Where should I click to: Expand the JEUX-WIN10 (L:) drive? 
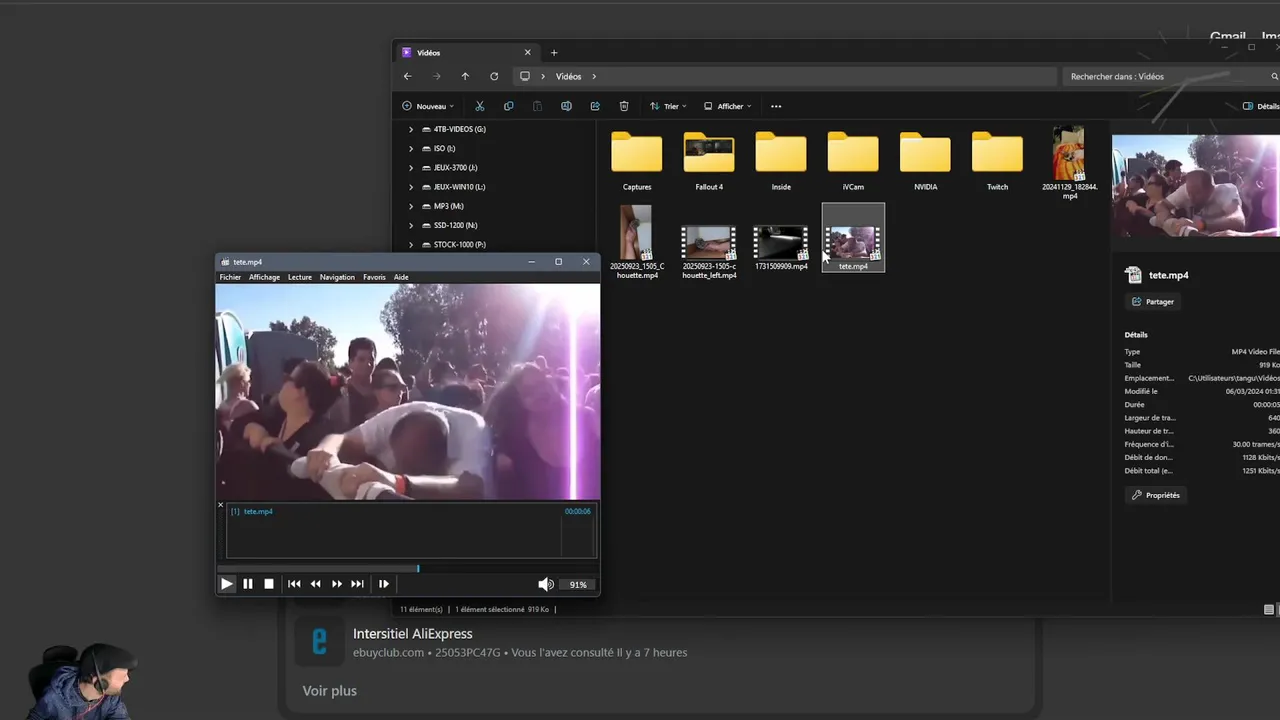pos(411,187)
